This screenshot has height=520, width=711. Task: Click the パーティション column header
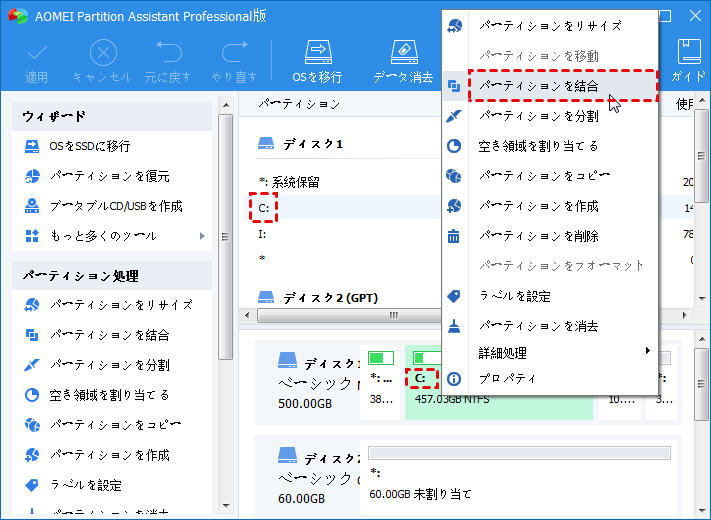click(299, 104)
